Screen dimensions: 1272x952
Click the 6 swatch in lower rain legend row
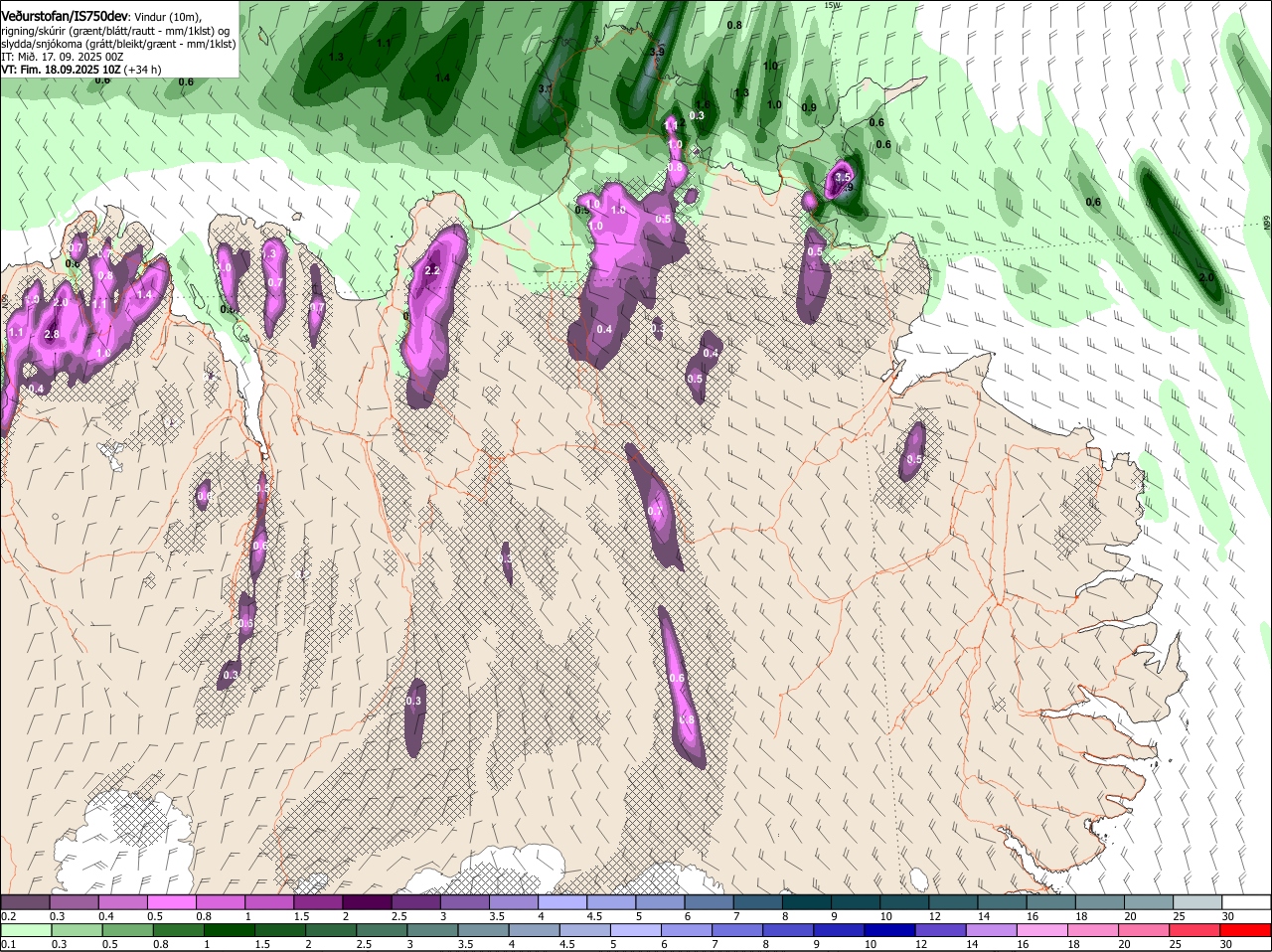click(x=688, y=930)
